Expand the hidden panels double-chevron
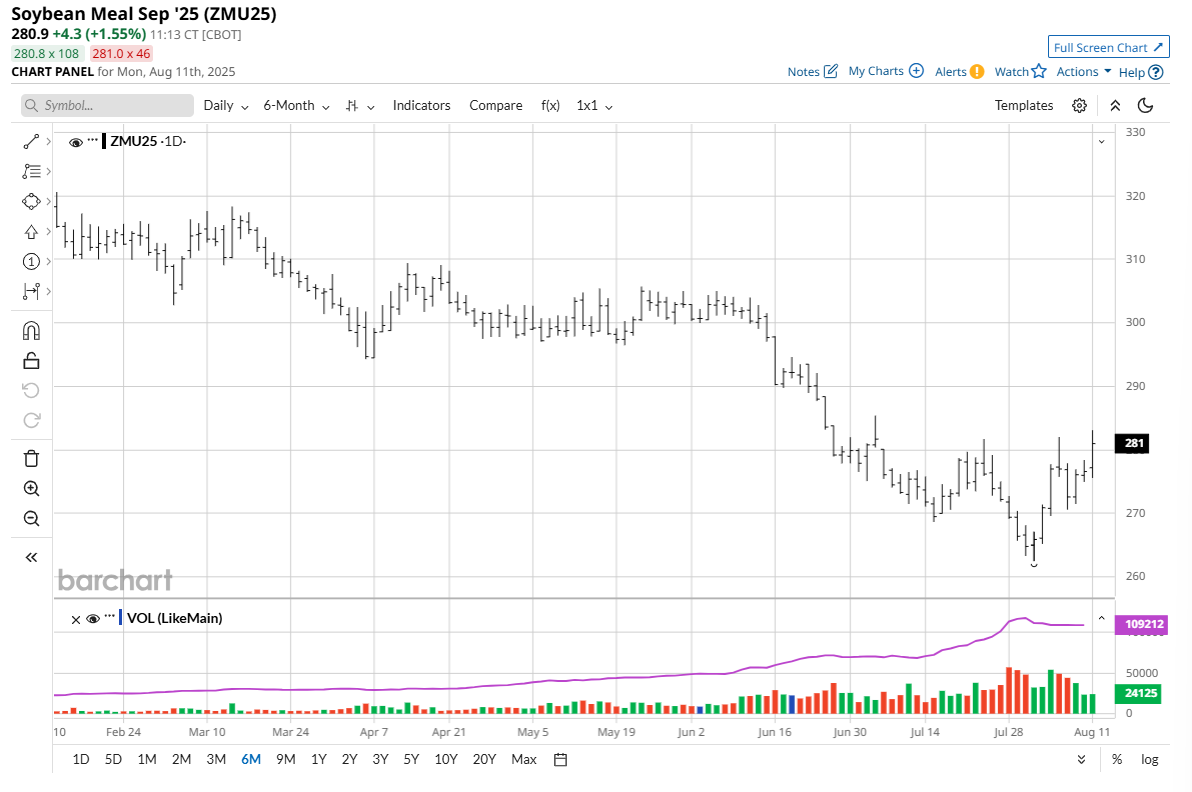 (x=1081, y=759)
